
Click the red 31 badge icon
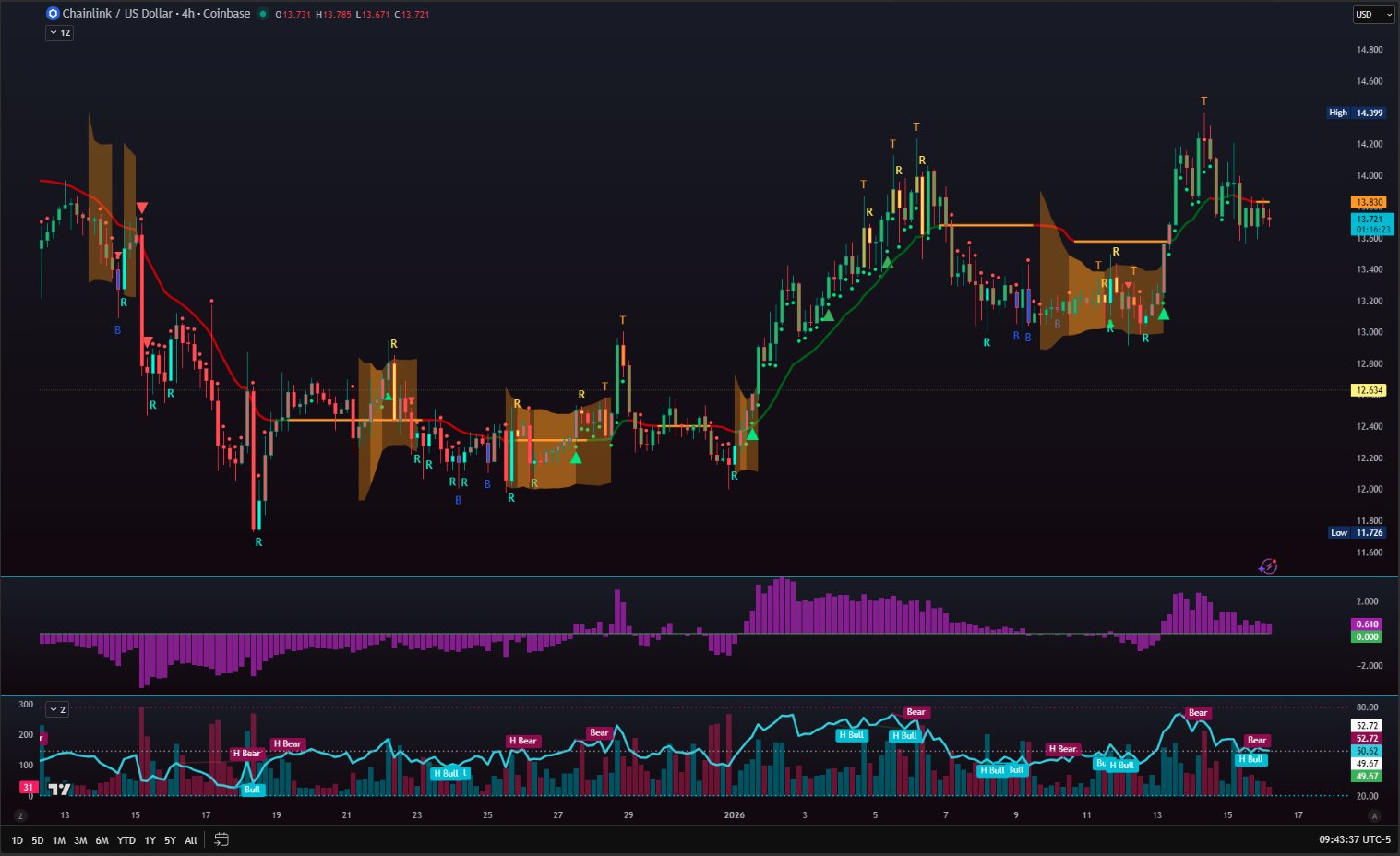[x=29, y=788]
